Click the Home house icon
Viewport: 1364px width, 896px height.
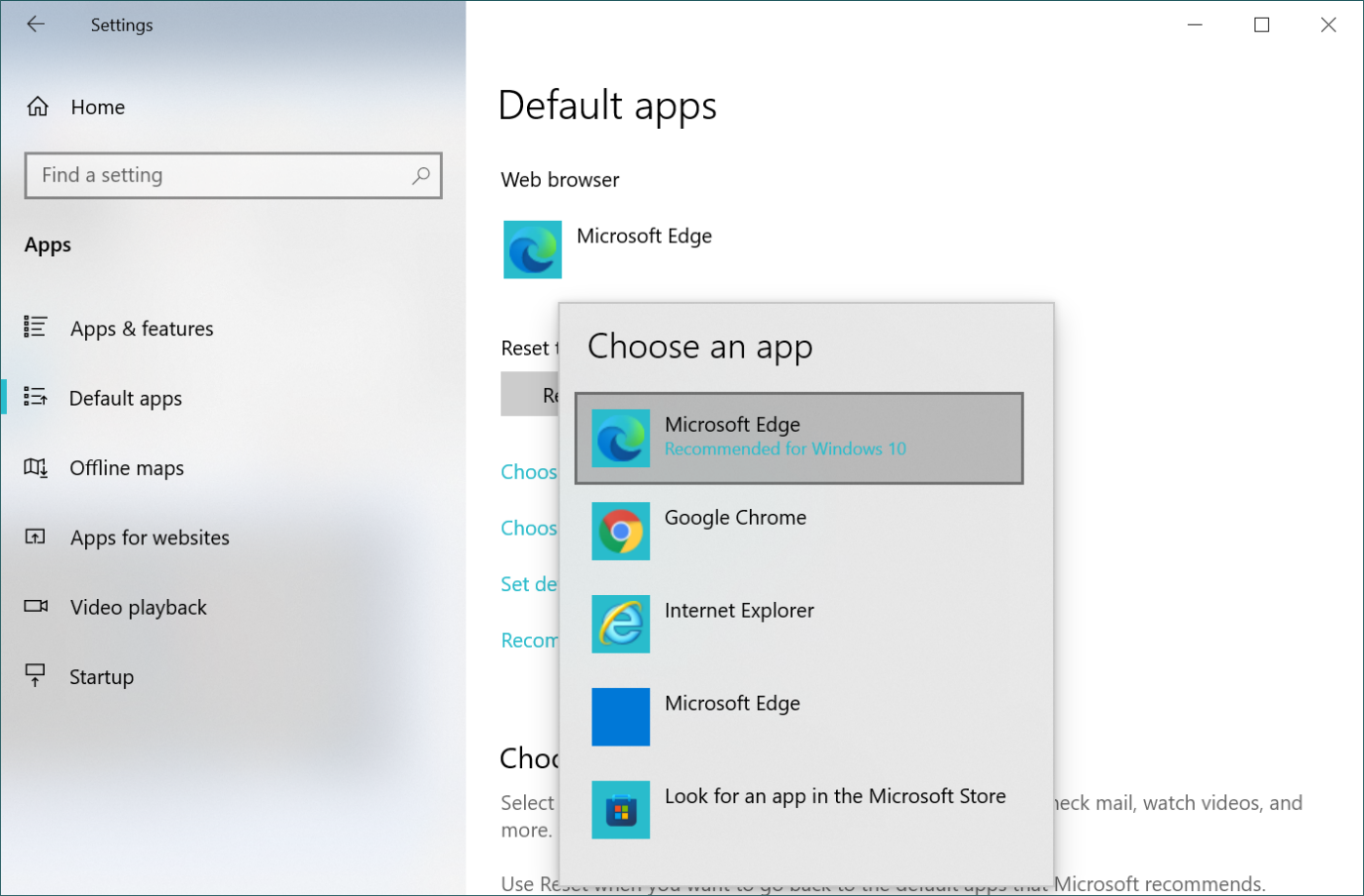[x=38, y=107]
